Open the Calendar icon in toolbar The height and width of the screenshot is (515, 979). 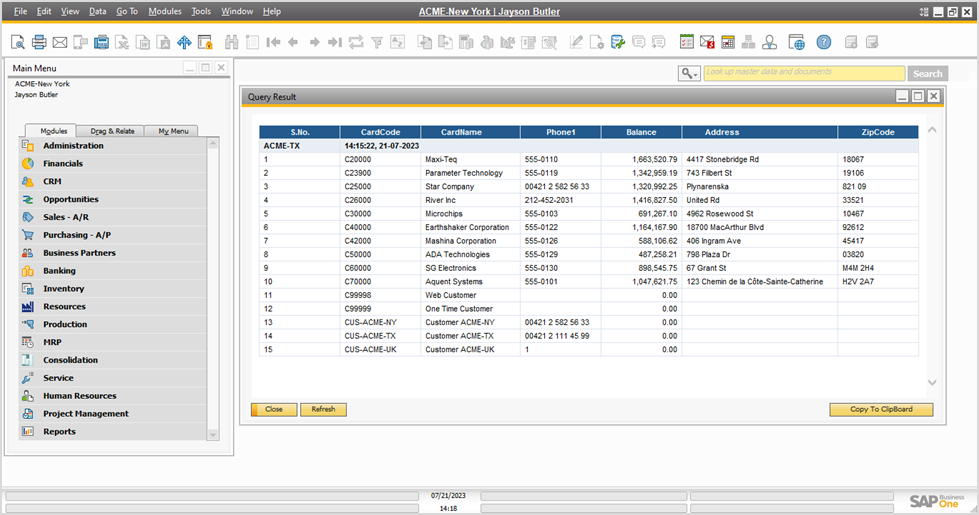click(728, 42)
